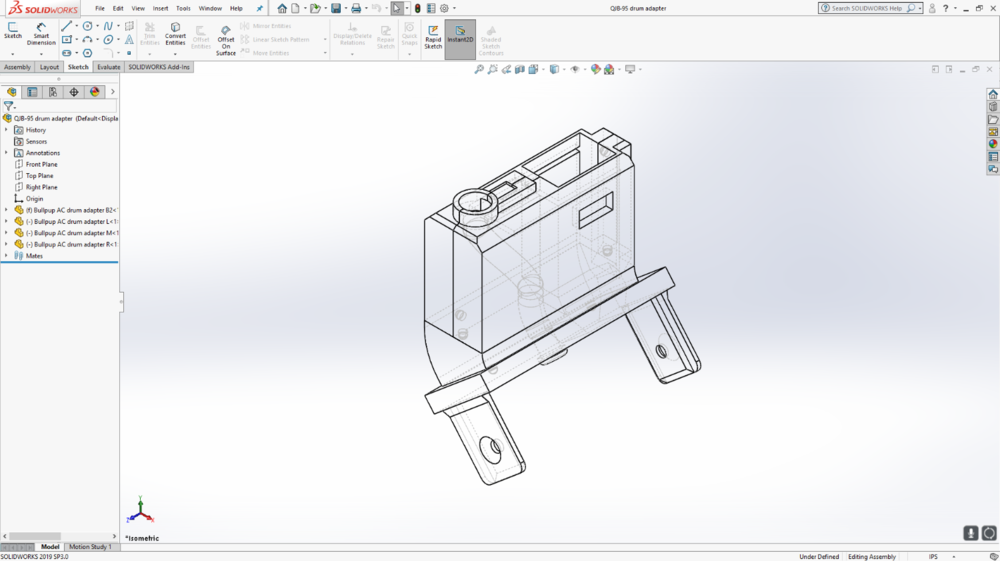Open the ConfigurationManager panel tab
Viewport: 1000px width, 561px height.
click(53, 92)
